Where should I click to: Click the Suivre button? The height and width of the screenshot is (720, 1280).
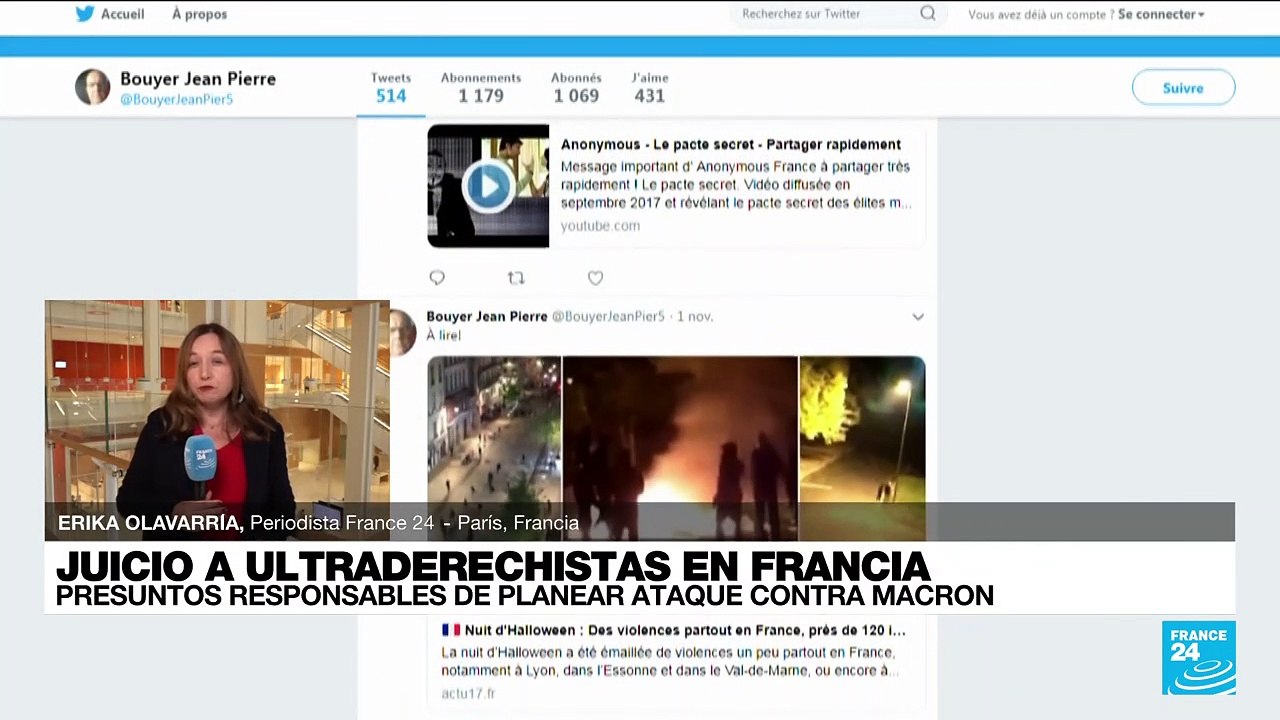(x=1183, y=88)
